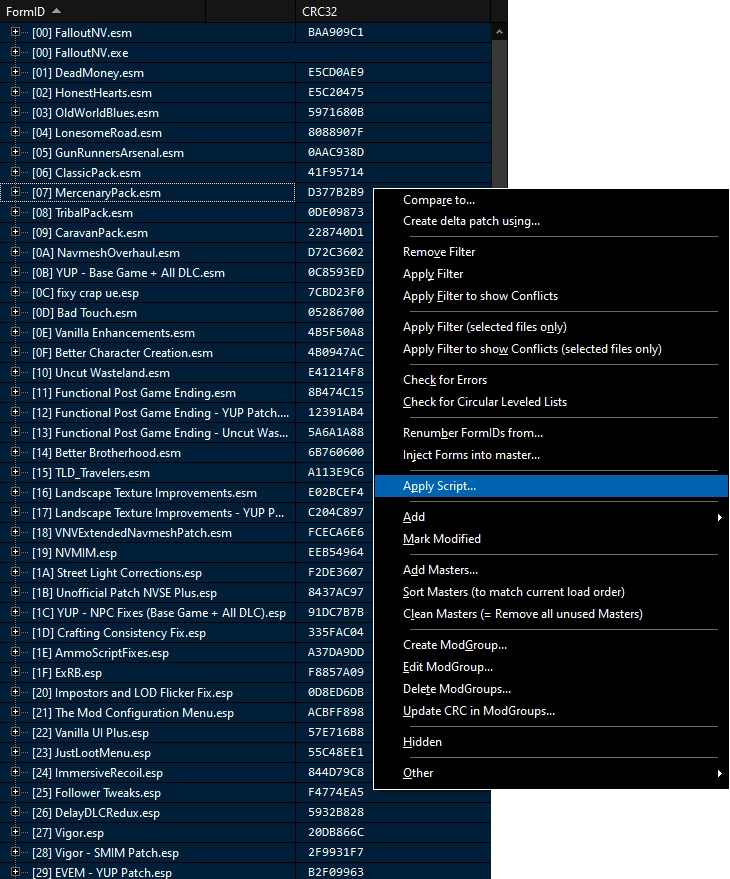Expand the Vigor.esp plugin node
Viewport: 730px width, 879px height.
pos(15,832)
